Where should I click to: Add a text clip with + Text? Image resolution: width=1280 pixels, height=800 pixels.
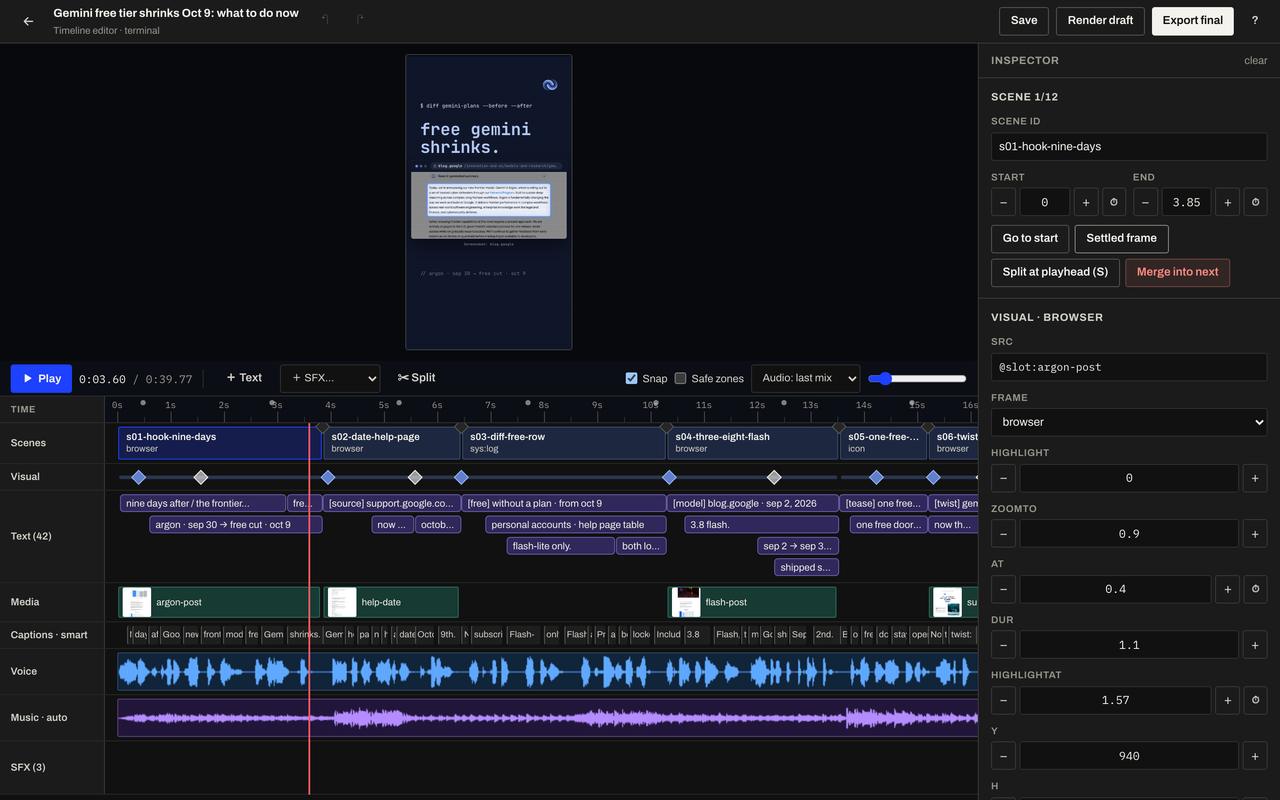pyautogui.click(x=244, y=378)
